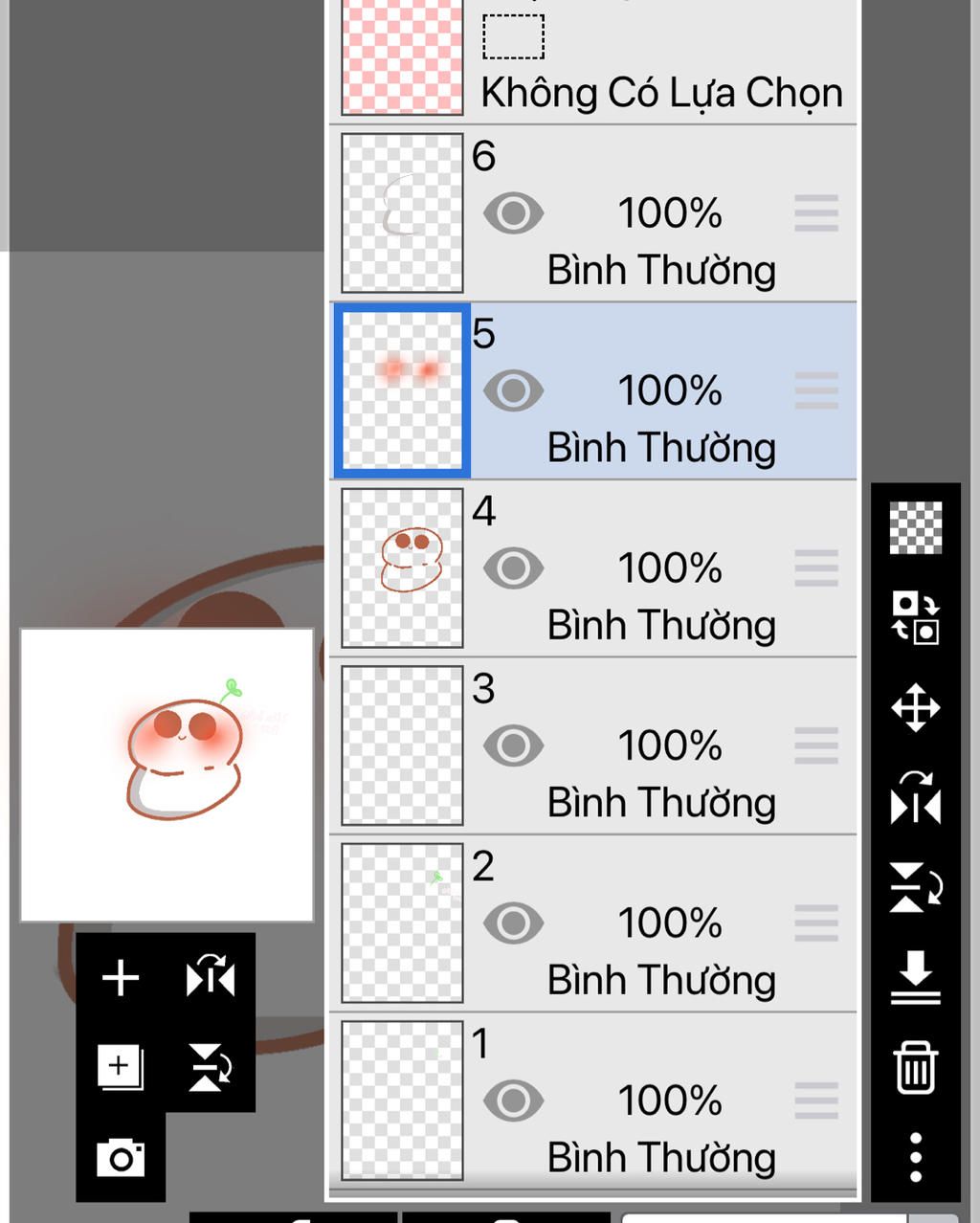The image size is (980, 1223).
Task: Open camera import layer icon
Action: pos(121,1157)
